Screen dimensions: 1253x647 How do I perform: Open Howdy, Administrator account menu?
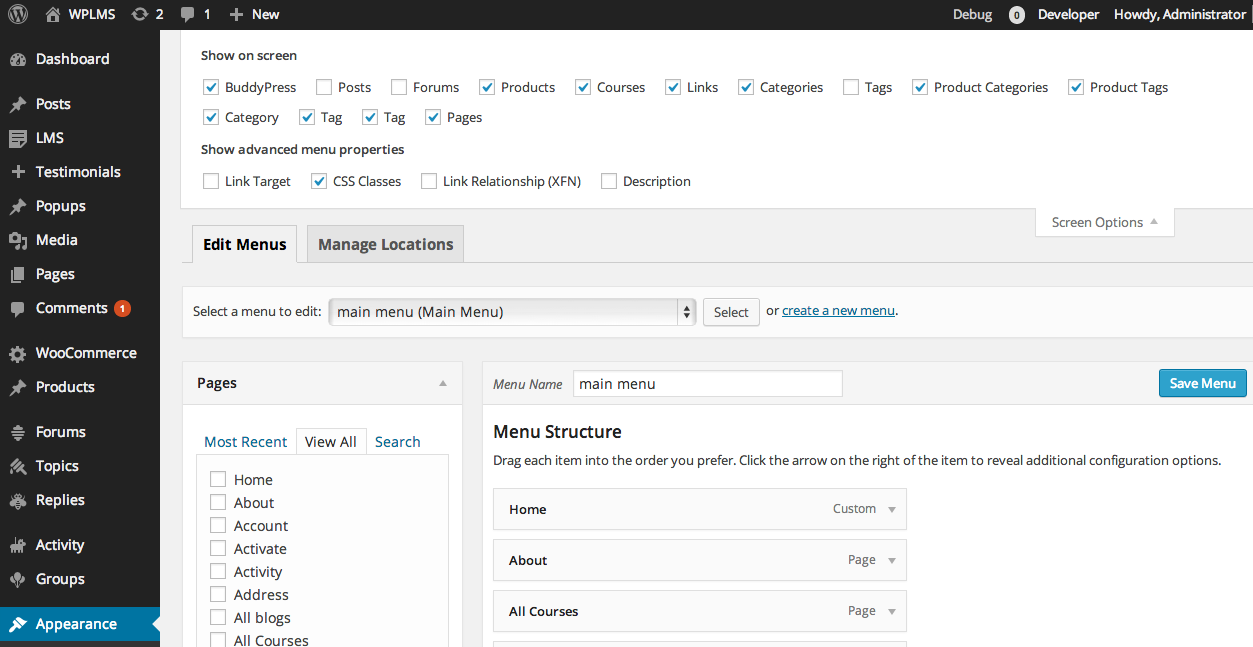coord(1181,14)
